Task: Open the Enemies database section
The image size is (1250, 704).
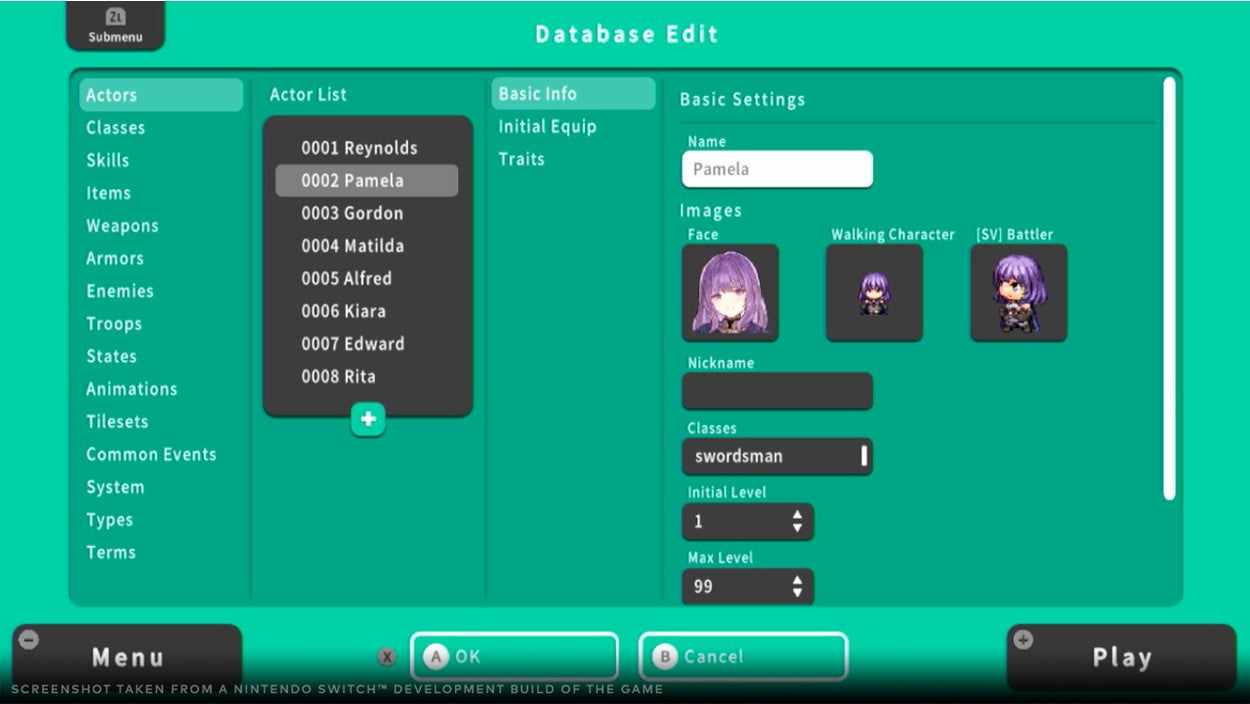Action: [x=121, y=290]
